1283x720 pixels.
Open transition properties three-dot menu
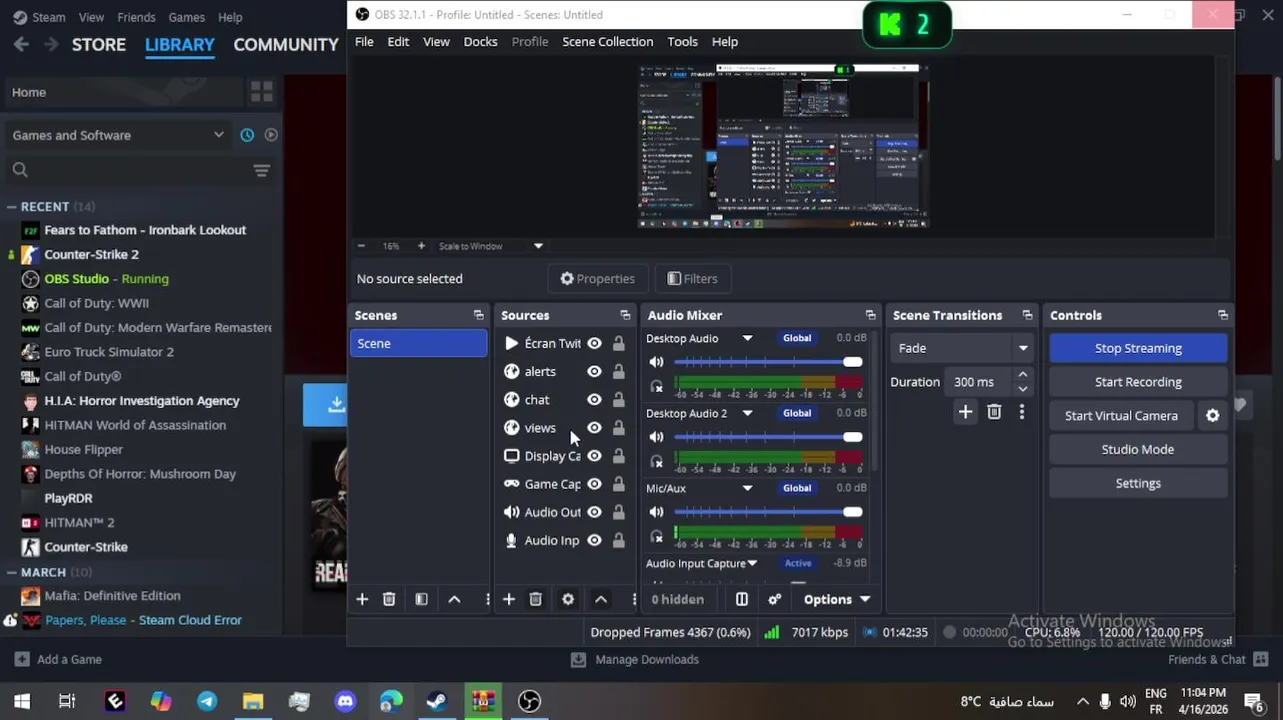click(x=1021, y=412)
